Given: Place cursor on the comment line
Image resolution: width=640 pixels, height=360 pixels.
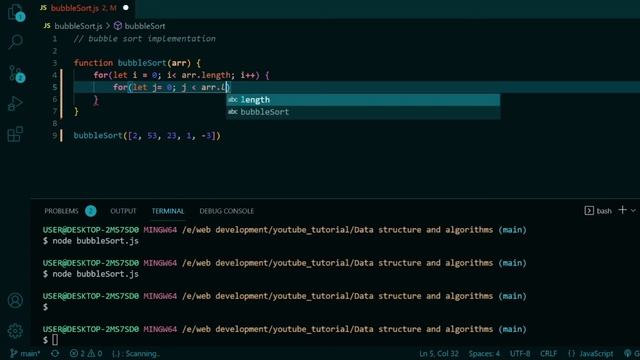Looking at the screenshot, I should click(x=144, y=39).
